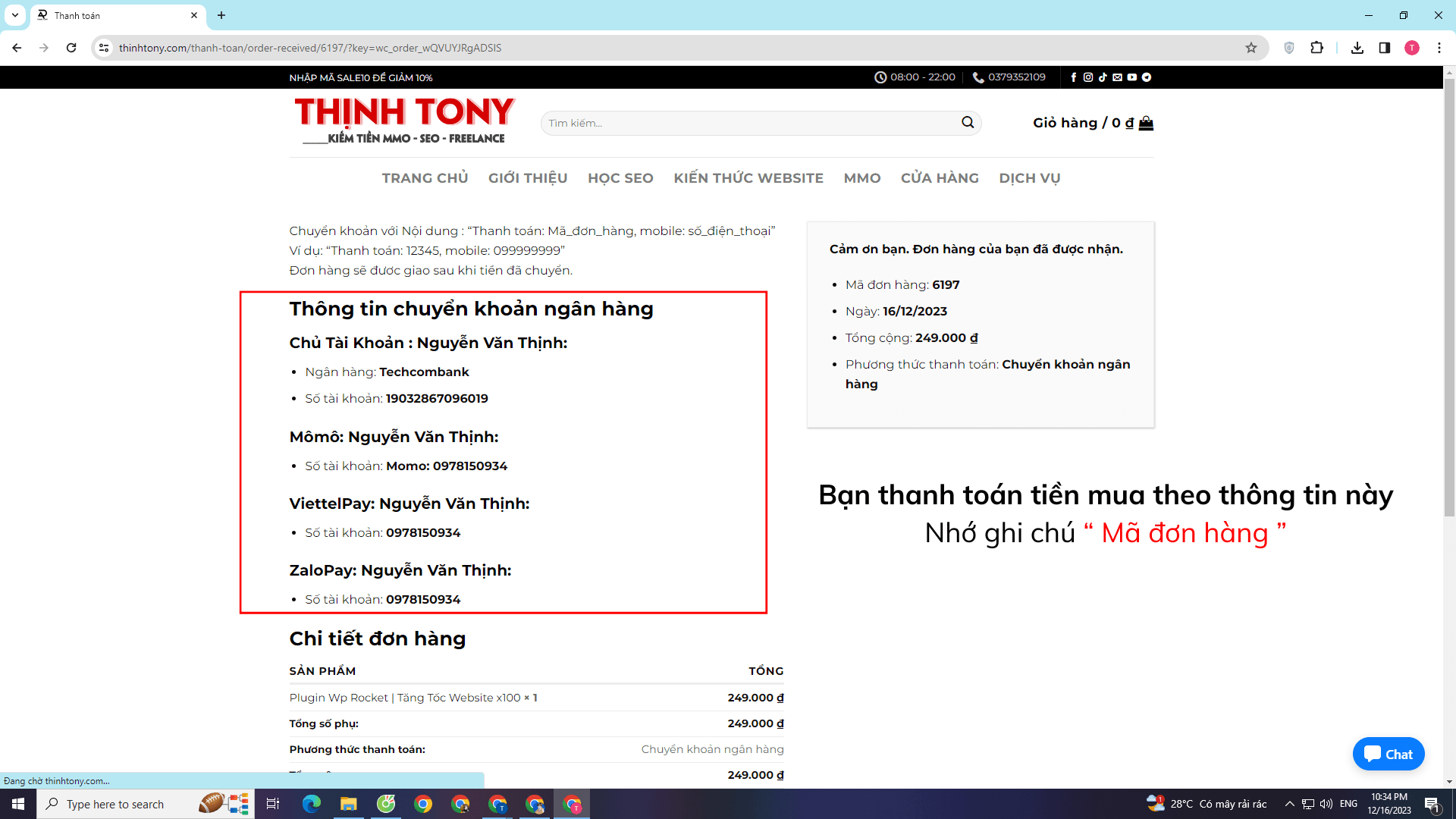Open the Chat widget button
The height and width of the screenshot is (819, 1456).
pyautogui.click(x=1389, y=754)
